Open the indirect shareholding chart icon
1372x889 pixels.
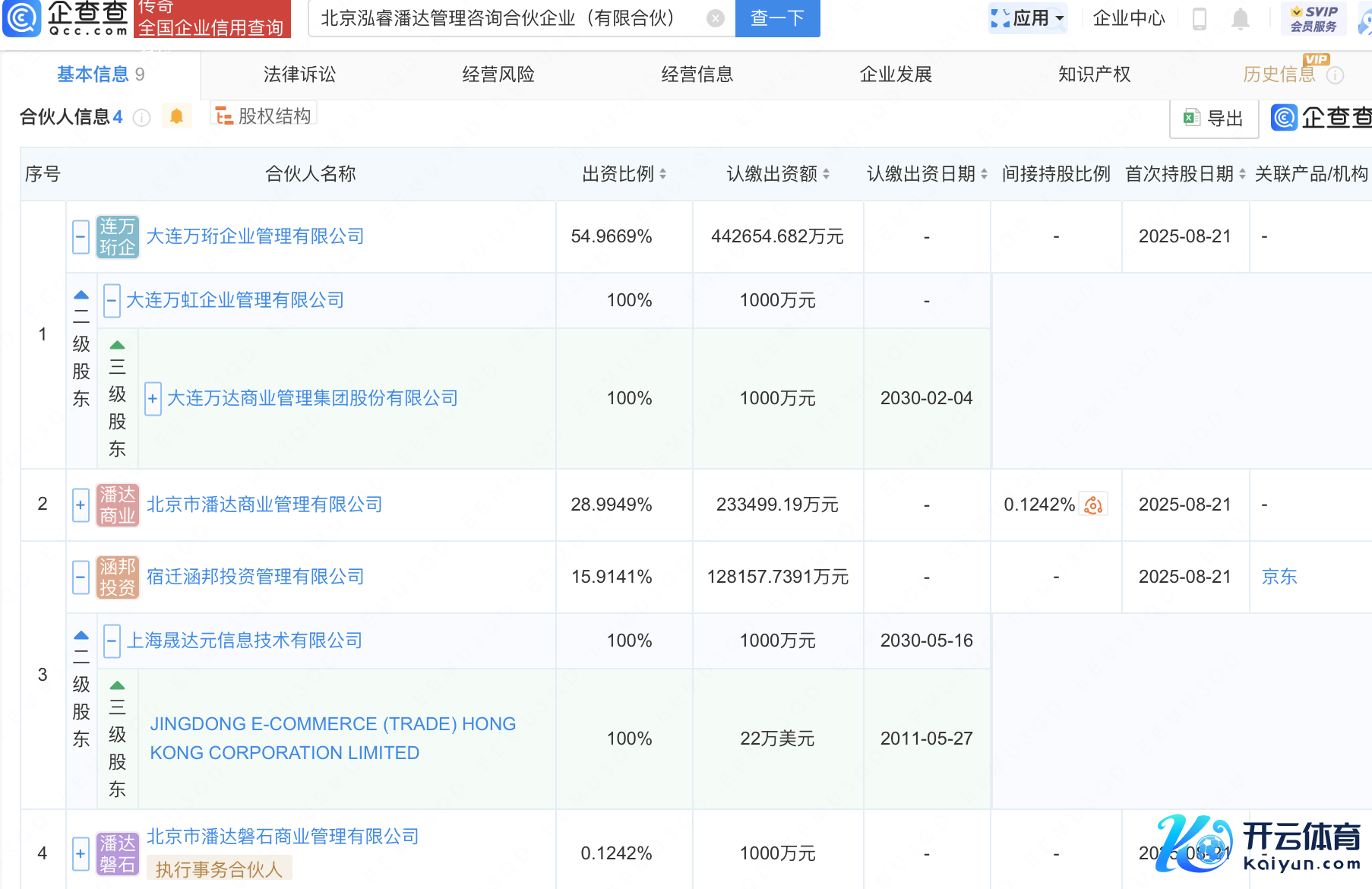[x=1093, y=505]
